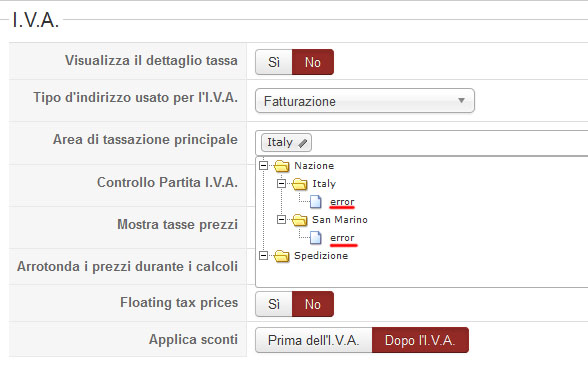Set Floating tax prices to No
This screenshot has width=588, height=376.
click(313, 304)
